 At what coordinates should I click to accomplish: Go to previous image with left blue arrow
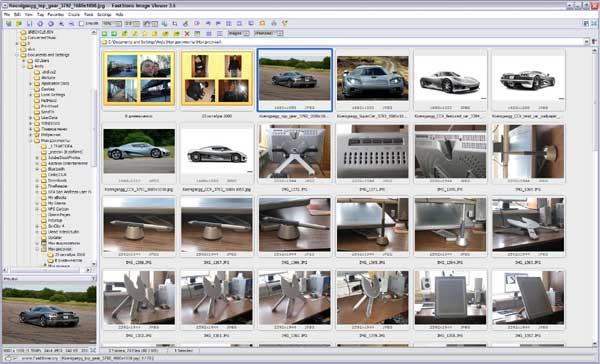tap(40, 24)
